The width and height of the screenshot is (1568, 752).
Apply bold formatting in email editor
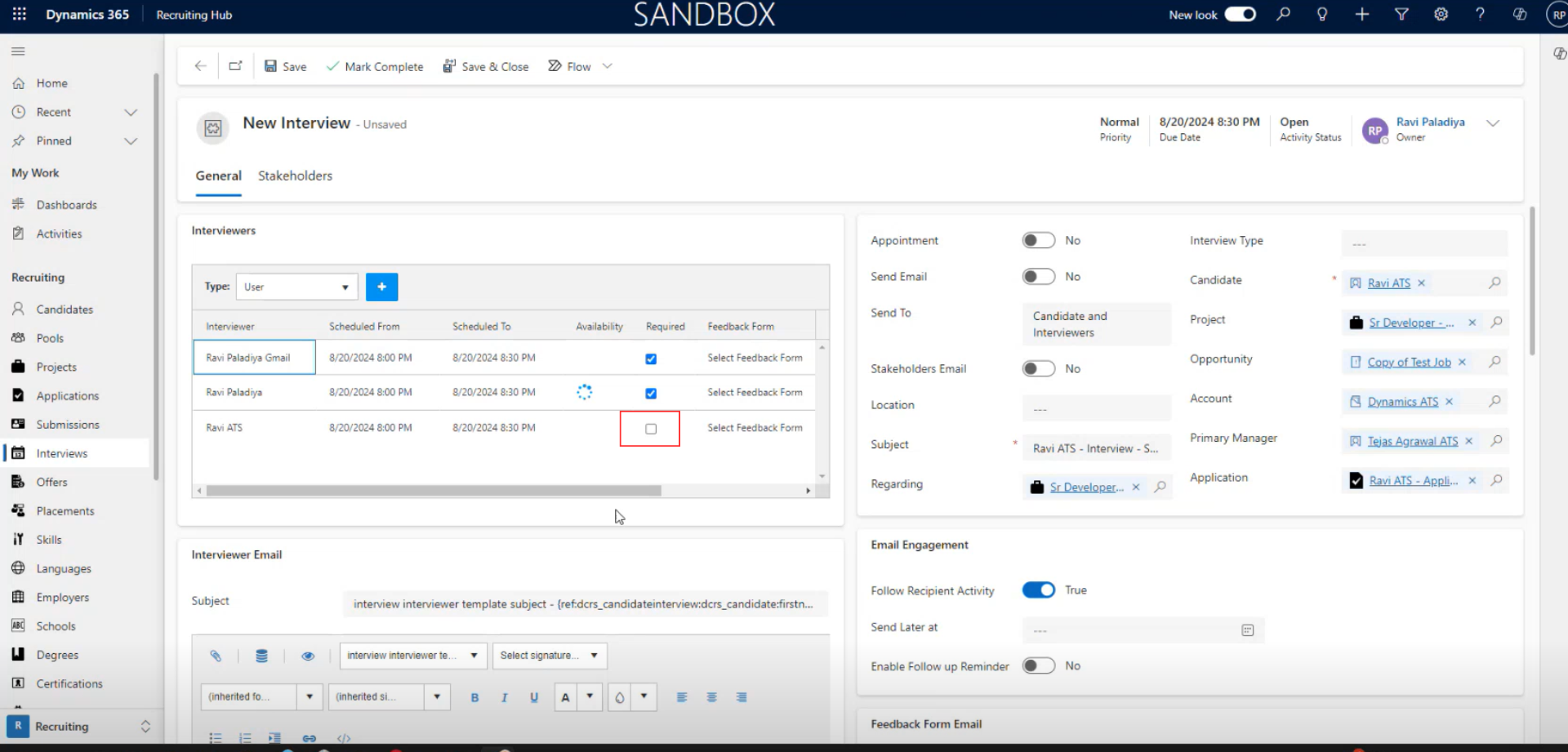click(474, 697)
